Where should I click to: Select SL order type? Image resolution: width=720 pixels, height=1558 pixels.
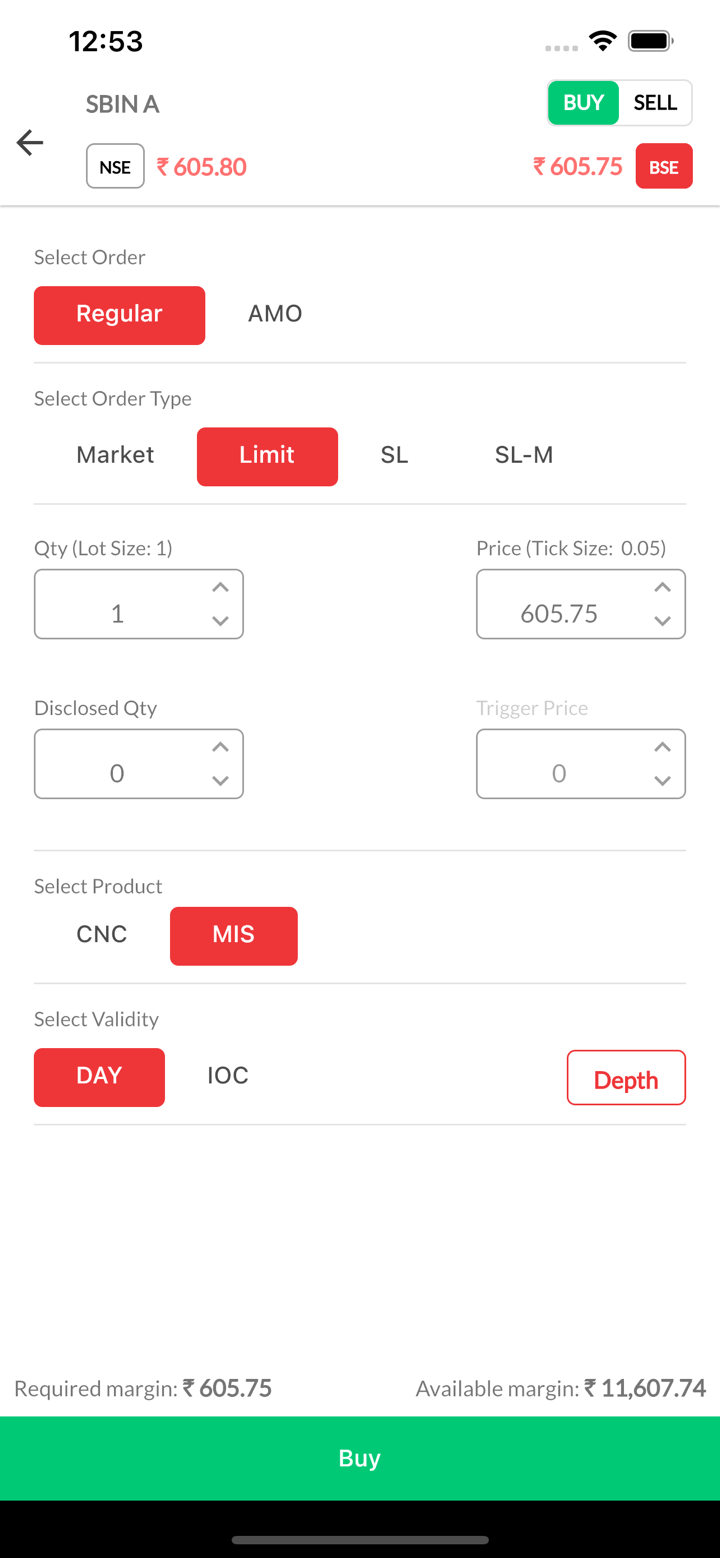[394, 455]
